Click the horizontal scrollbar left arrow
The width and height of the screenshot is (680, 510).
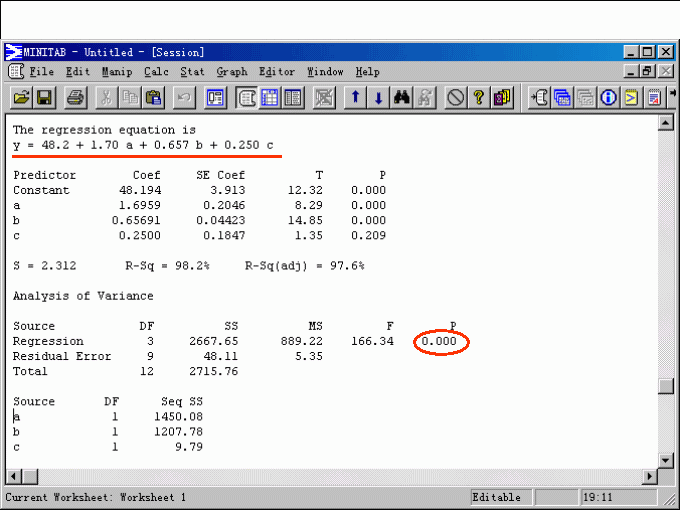[14, 477]
